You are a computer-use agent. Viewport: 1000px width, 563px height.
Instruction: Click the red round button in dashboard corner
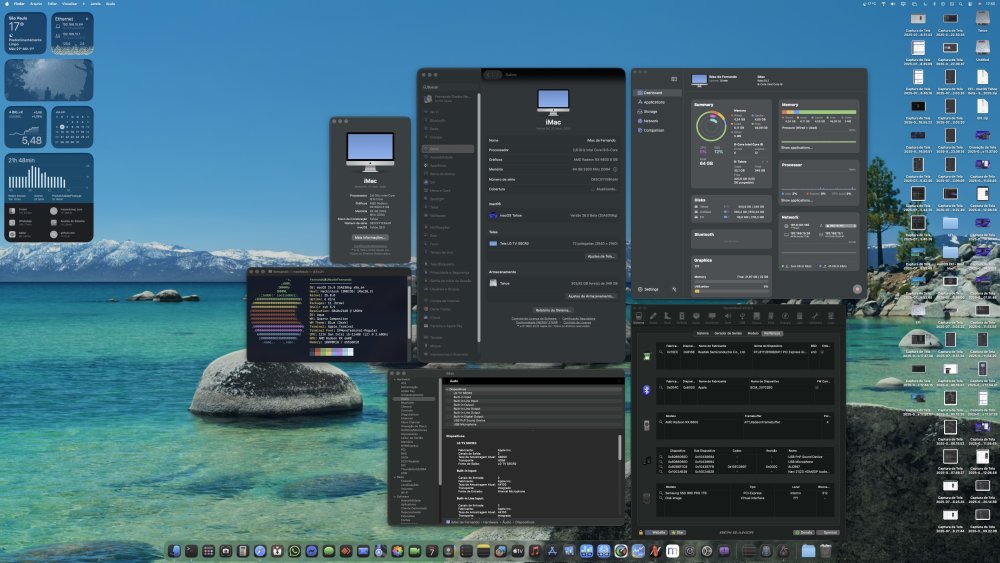coord(857,289)
